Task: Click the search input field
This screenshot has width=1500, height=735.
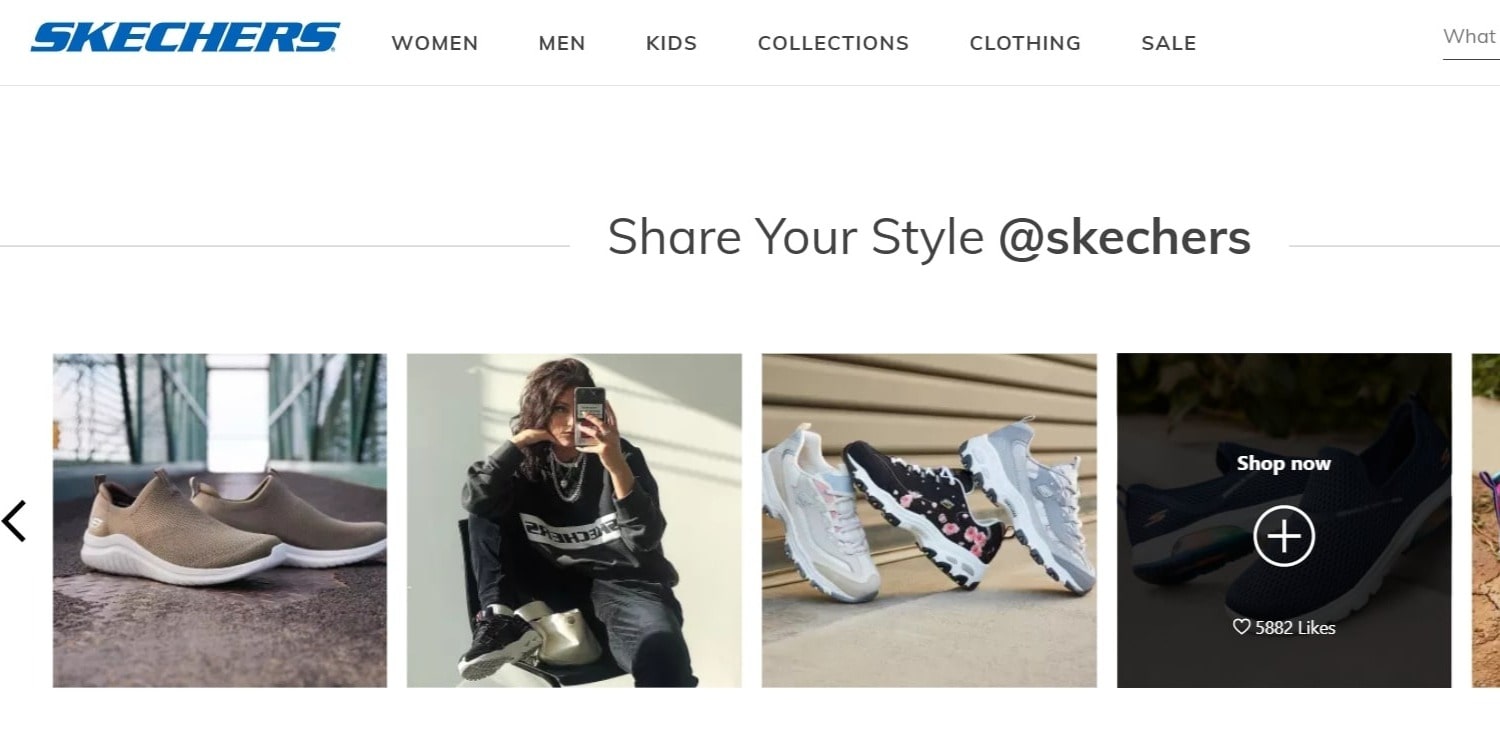Action: pos(1470,37)
